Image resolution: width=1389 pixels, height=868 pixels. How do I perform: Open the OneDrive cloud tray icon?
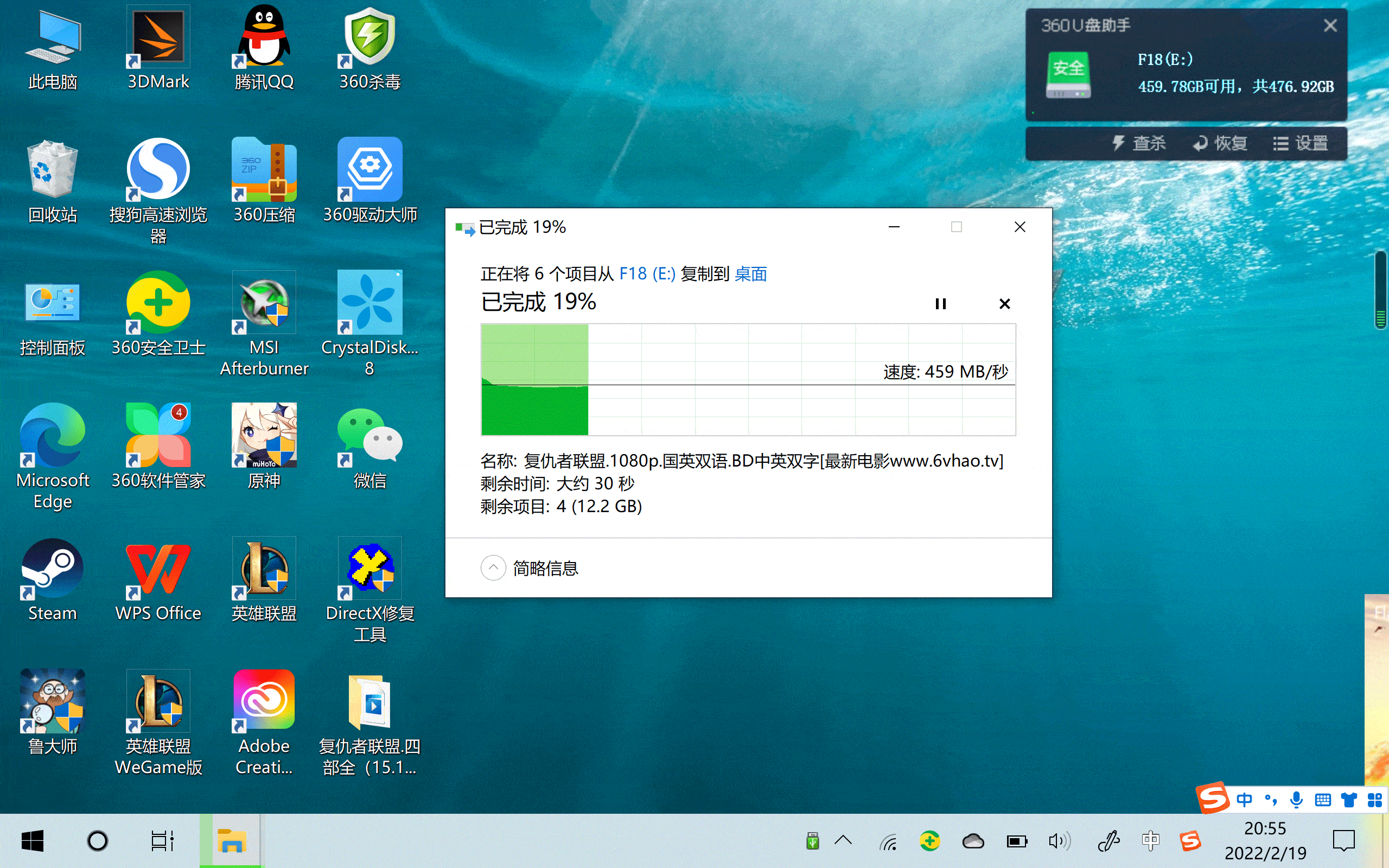(x=973, y=842)
